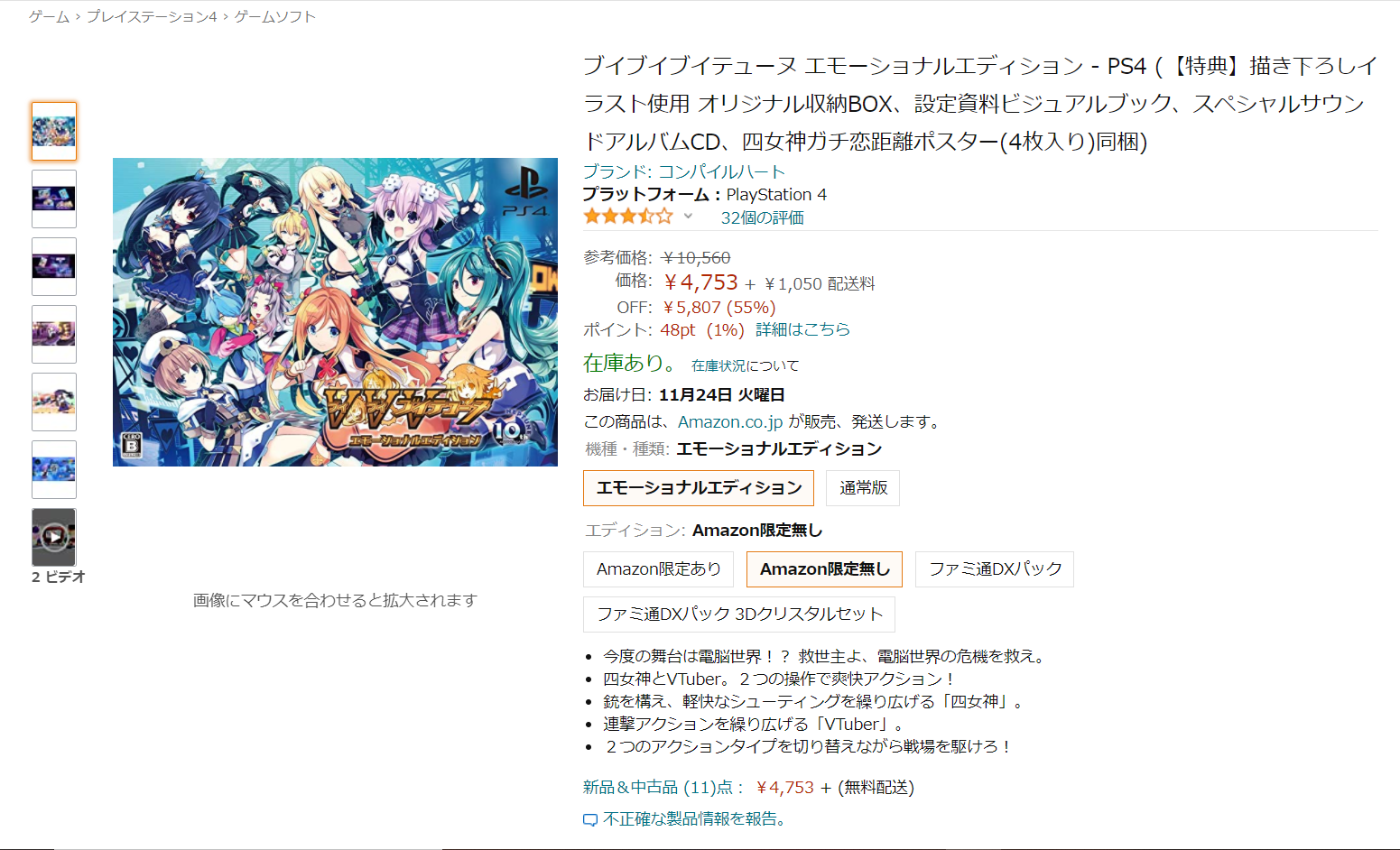This screenshot has width=1400, height=850.
Task: Click the main product cover image
Action: pyautogui.click(x=335, y=312)
